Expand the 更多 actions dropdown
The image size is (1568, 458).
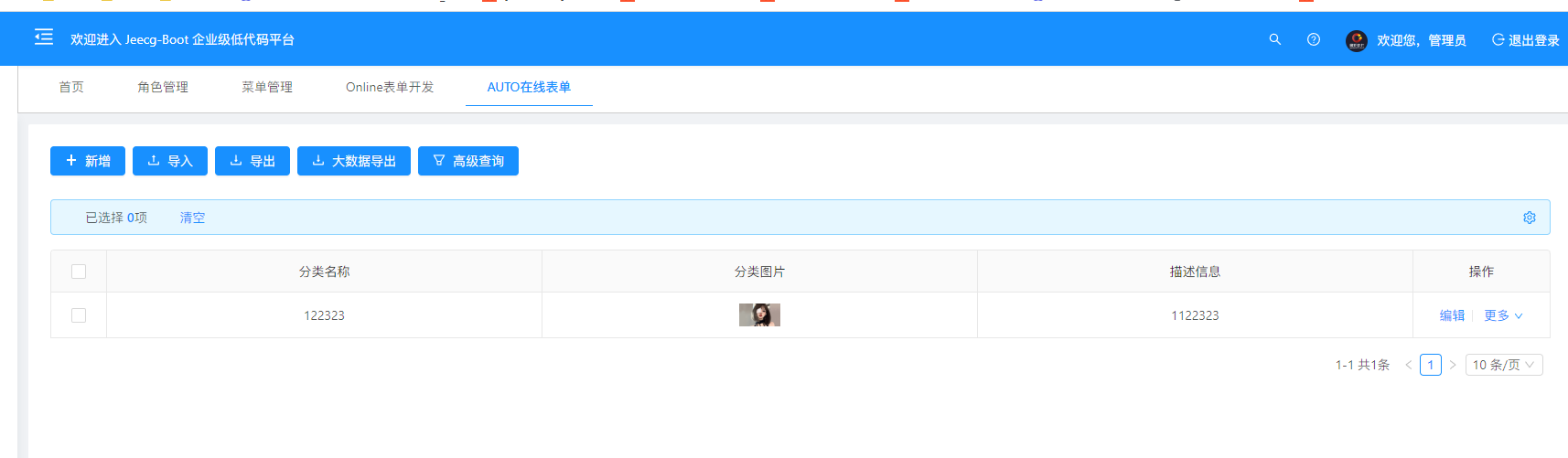(1503, 315)
